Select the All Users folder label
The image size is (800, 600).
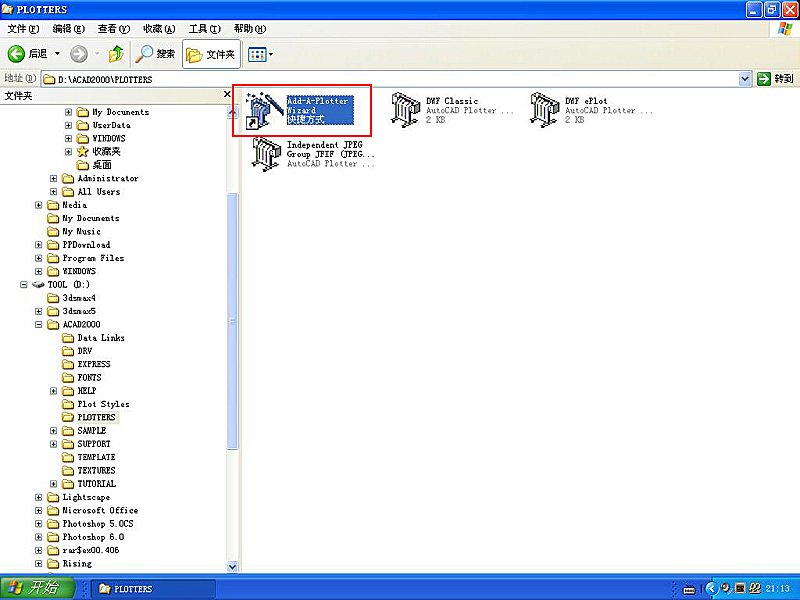coord(99,192)
